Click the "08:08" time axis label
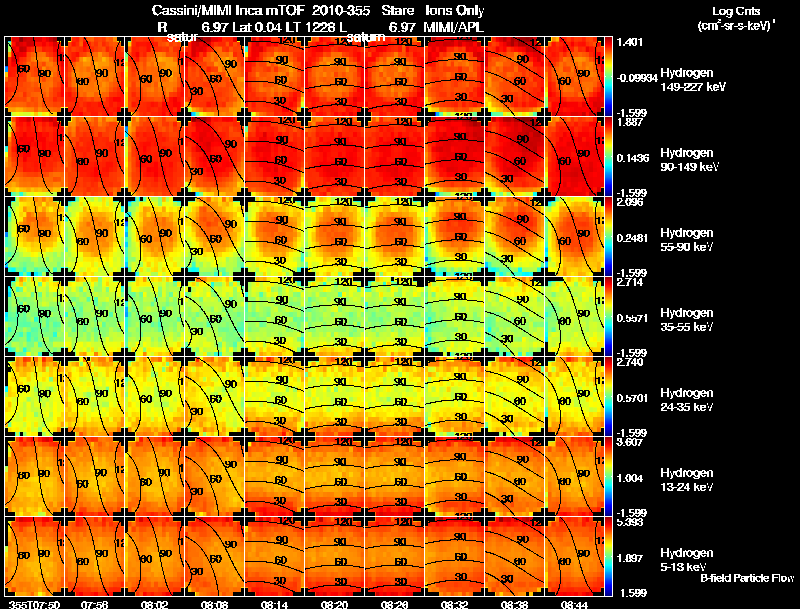 click(214, 605)
